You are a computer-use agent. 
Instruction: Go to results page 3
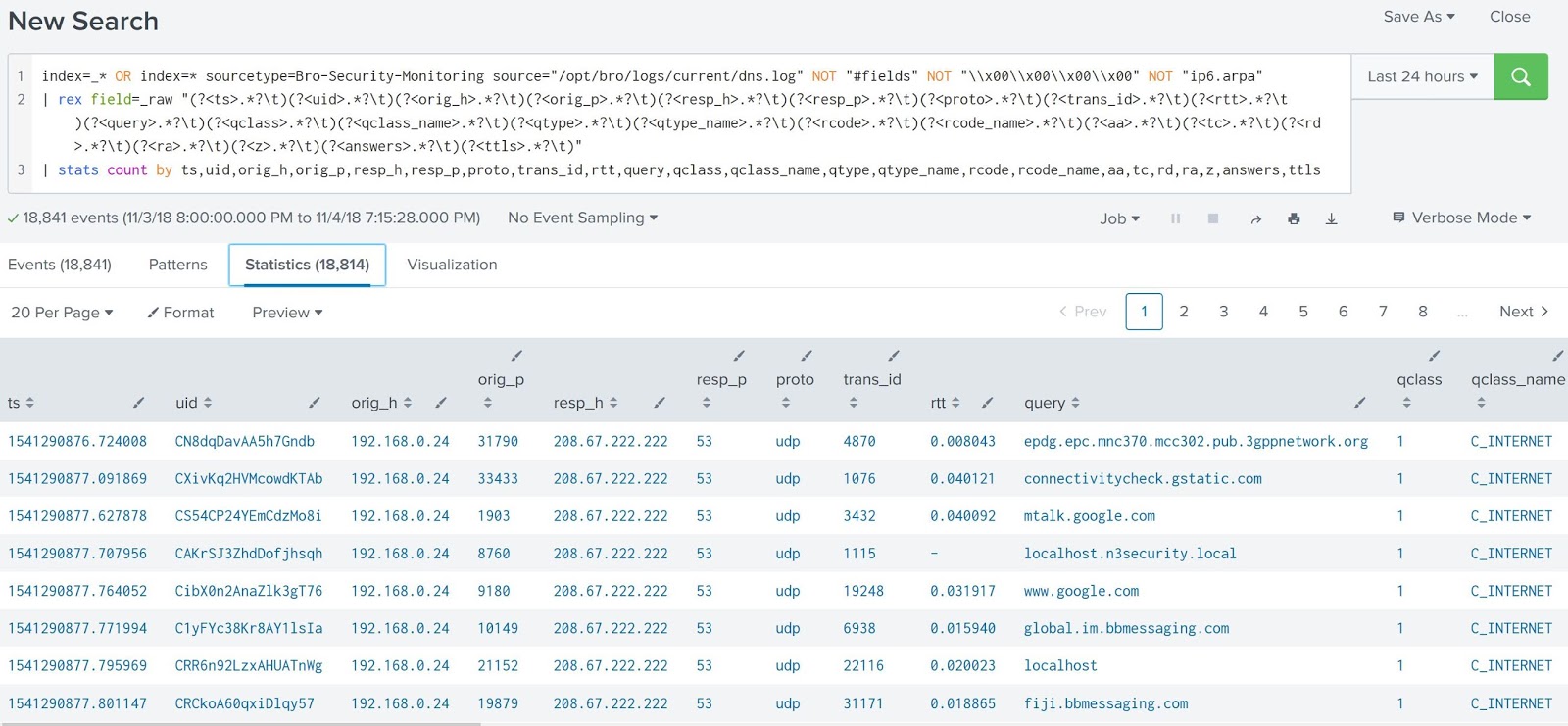1223,312
